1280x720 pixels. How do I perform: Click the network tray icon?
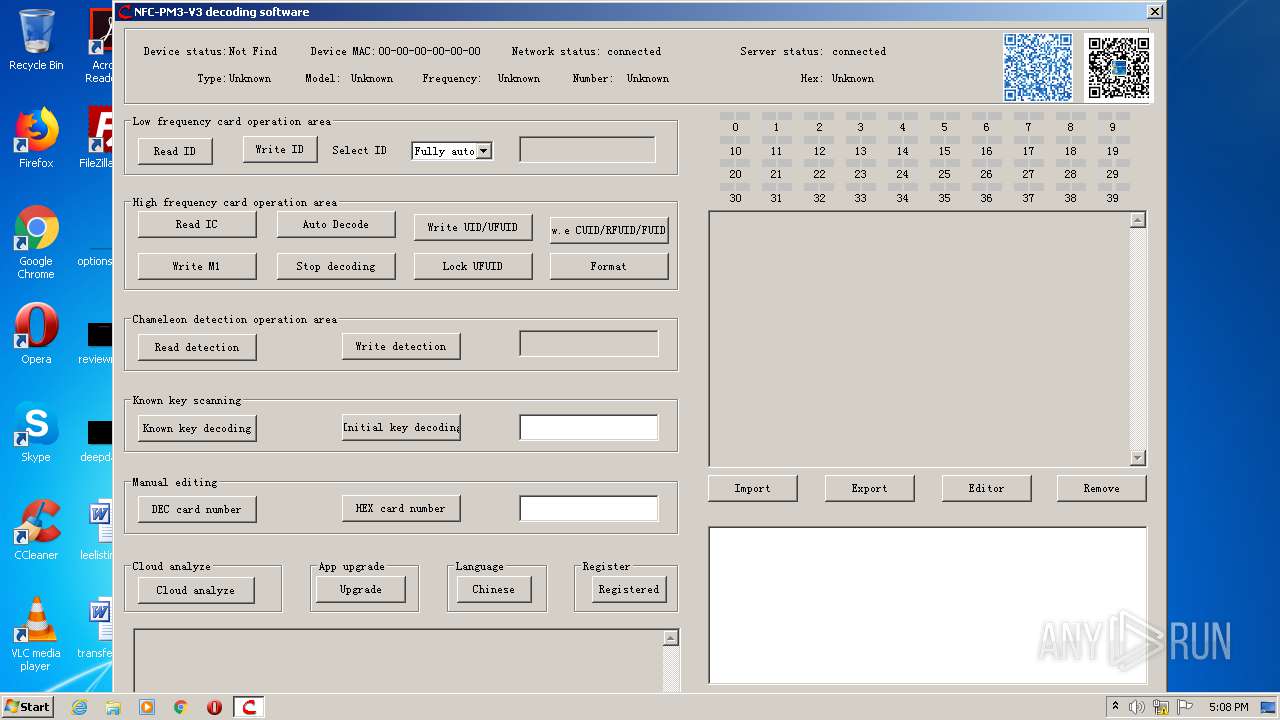point(1161,707)
